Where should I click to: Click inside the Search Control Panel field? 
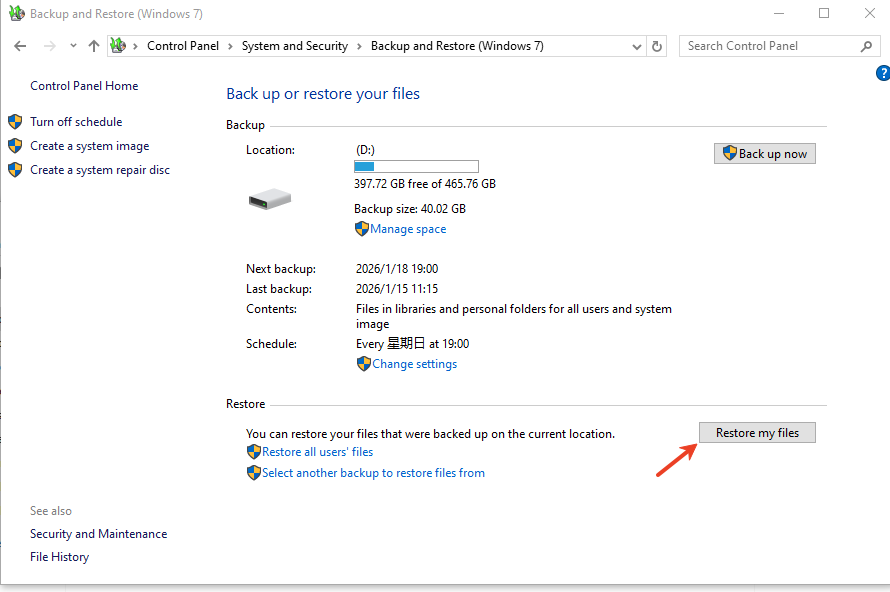(x=770, y=45)
